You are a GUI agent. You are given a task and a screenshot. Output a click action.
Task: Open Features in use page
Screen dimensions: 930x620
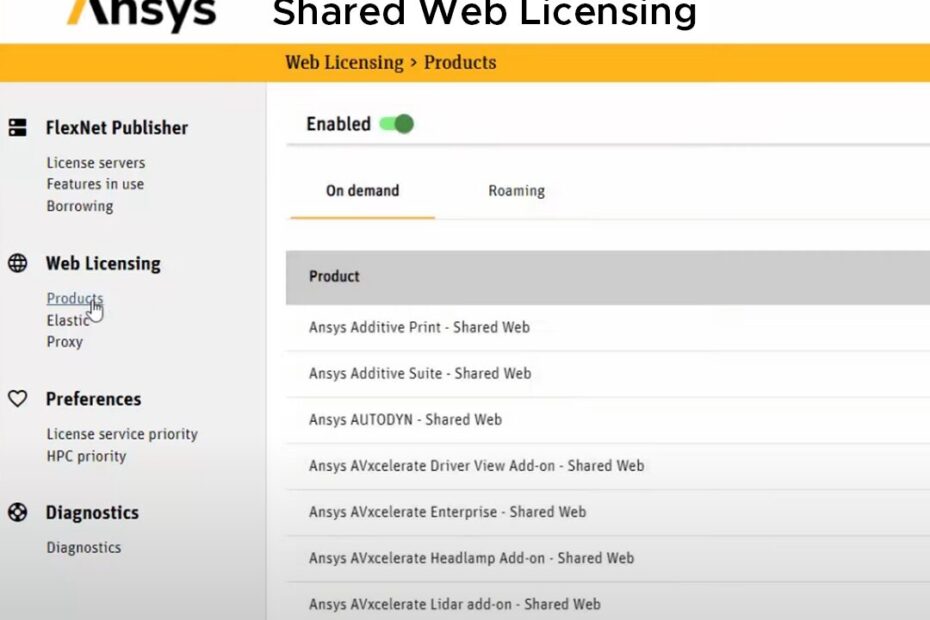click(95, 184)
